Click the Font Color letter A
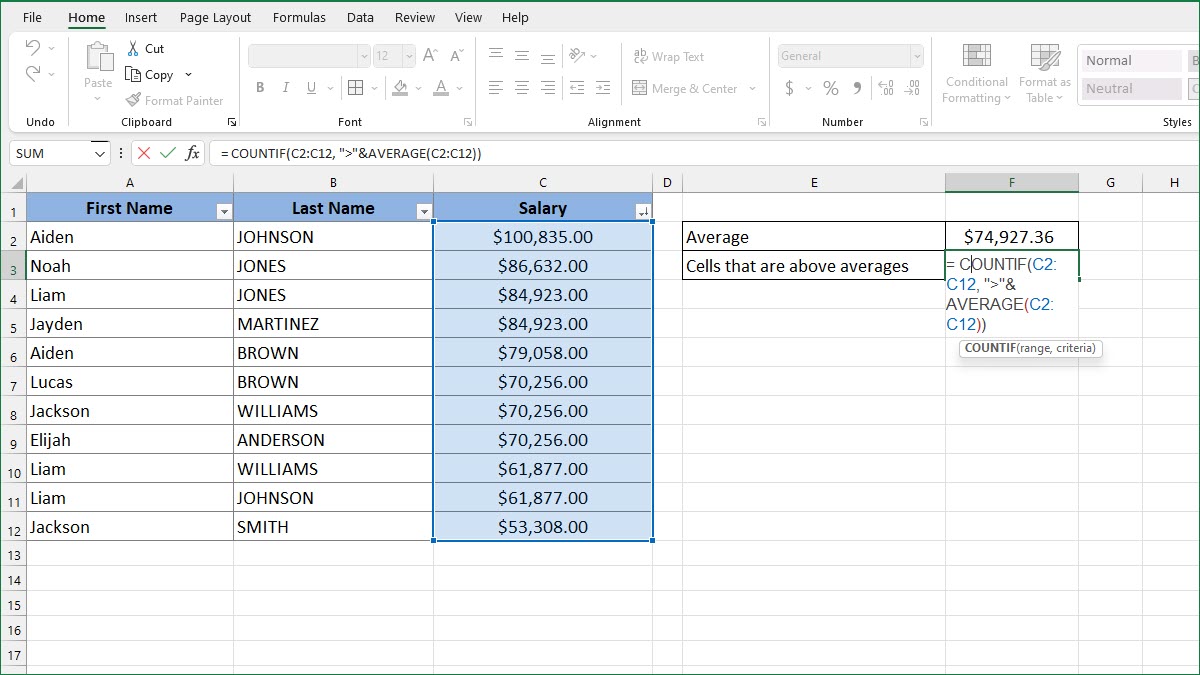 click(441, 88)
